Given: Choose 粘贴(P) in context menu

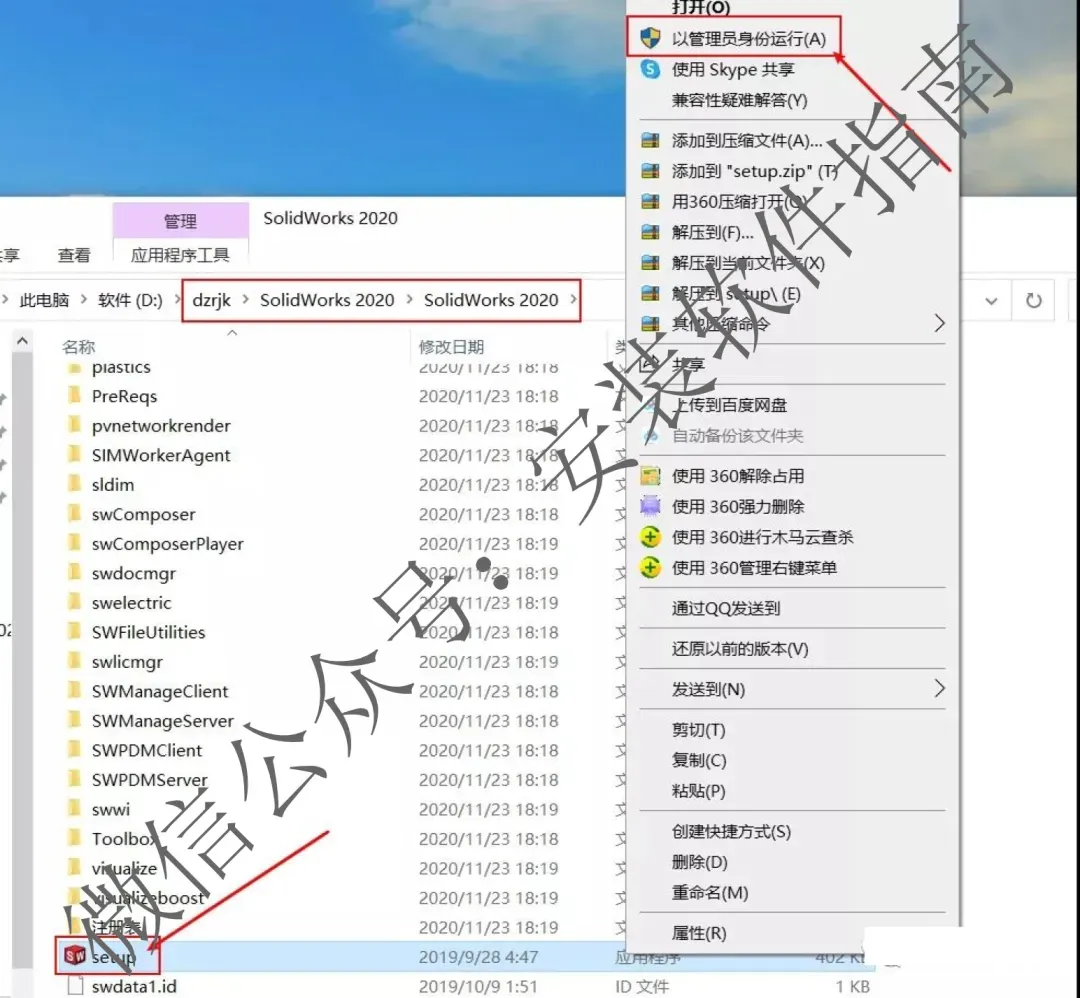Looking at the screenshot, I should 698,791.
